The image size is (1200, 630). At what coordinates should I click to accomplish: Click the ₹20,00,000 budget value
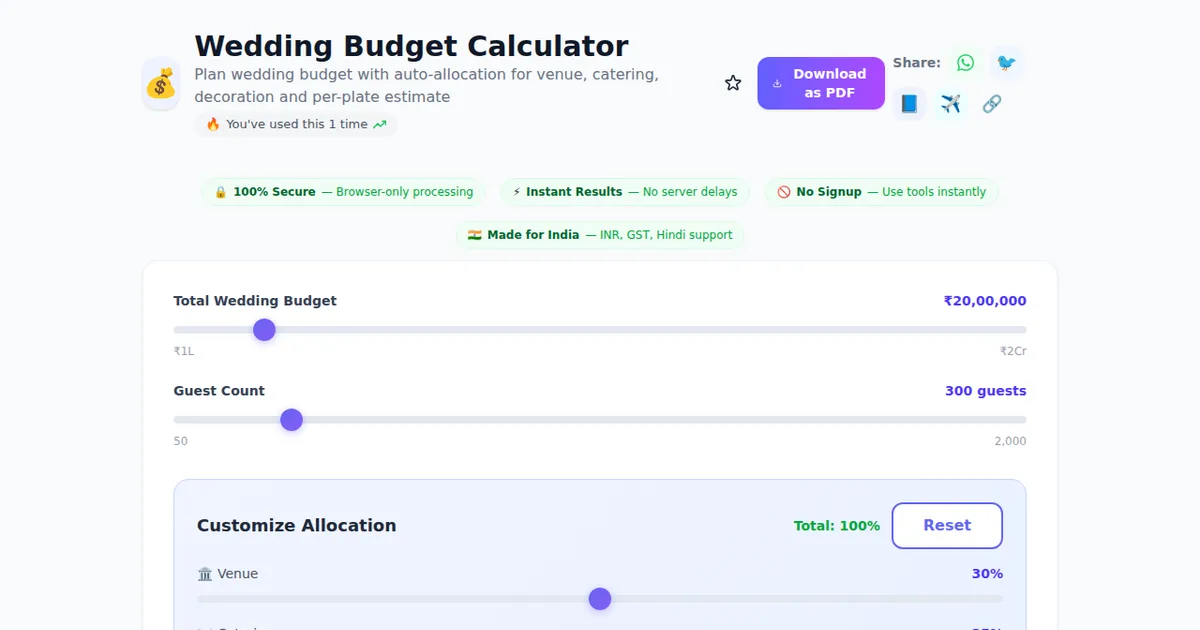point(984,301)
